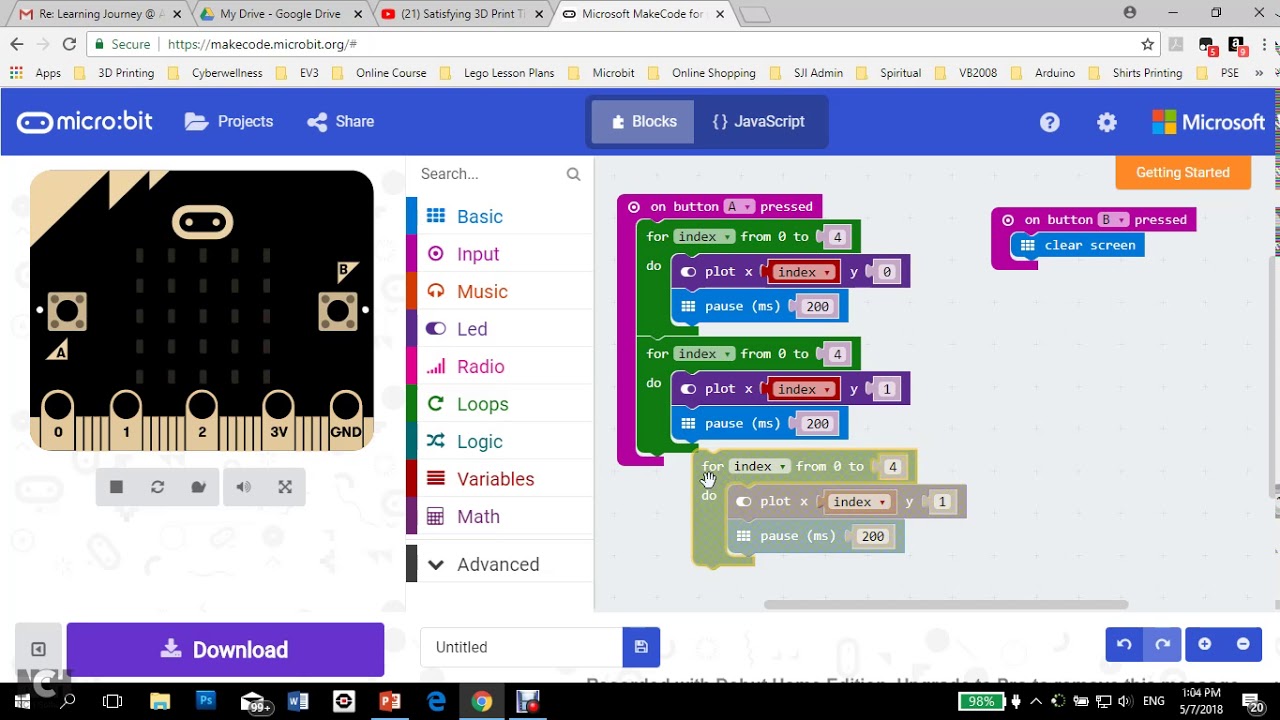The height and width of the screenshot is (720, 1280).
Task: Switch to the Blocks editor
Action: click(643, 122)
